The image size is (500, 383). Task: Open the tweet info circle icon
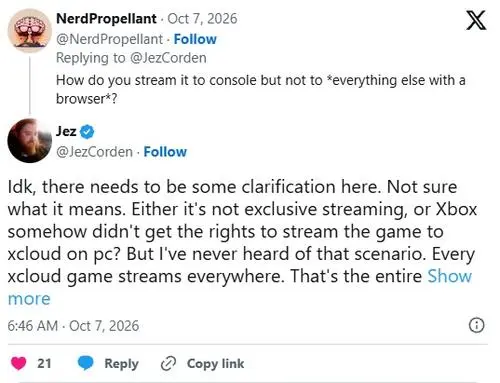pyautogui.click(x=476, y=325)
